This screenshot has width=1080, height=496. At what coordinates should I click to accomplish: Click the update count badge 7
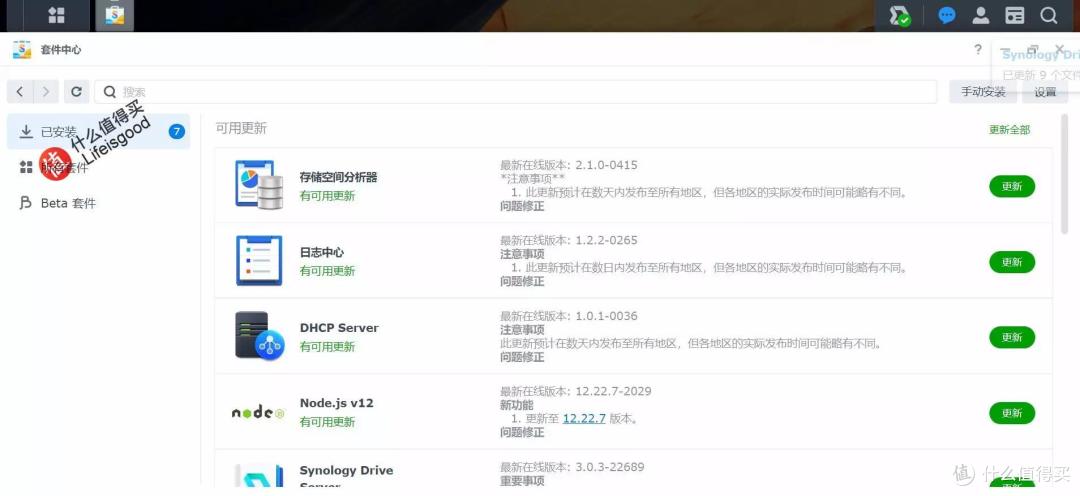click(x=177, y=132)
